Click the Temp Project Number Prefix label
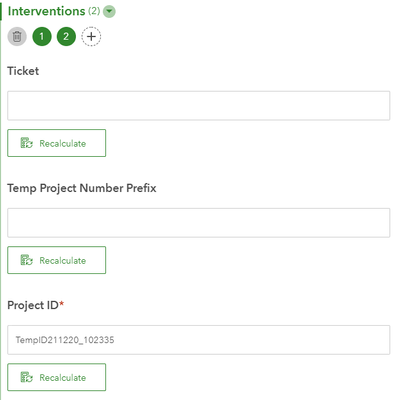This screenshot has width=397, height=400. coord(82,188)
